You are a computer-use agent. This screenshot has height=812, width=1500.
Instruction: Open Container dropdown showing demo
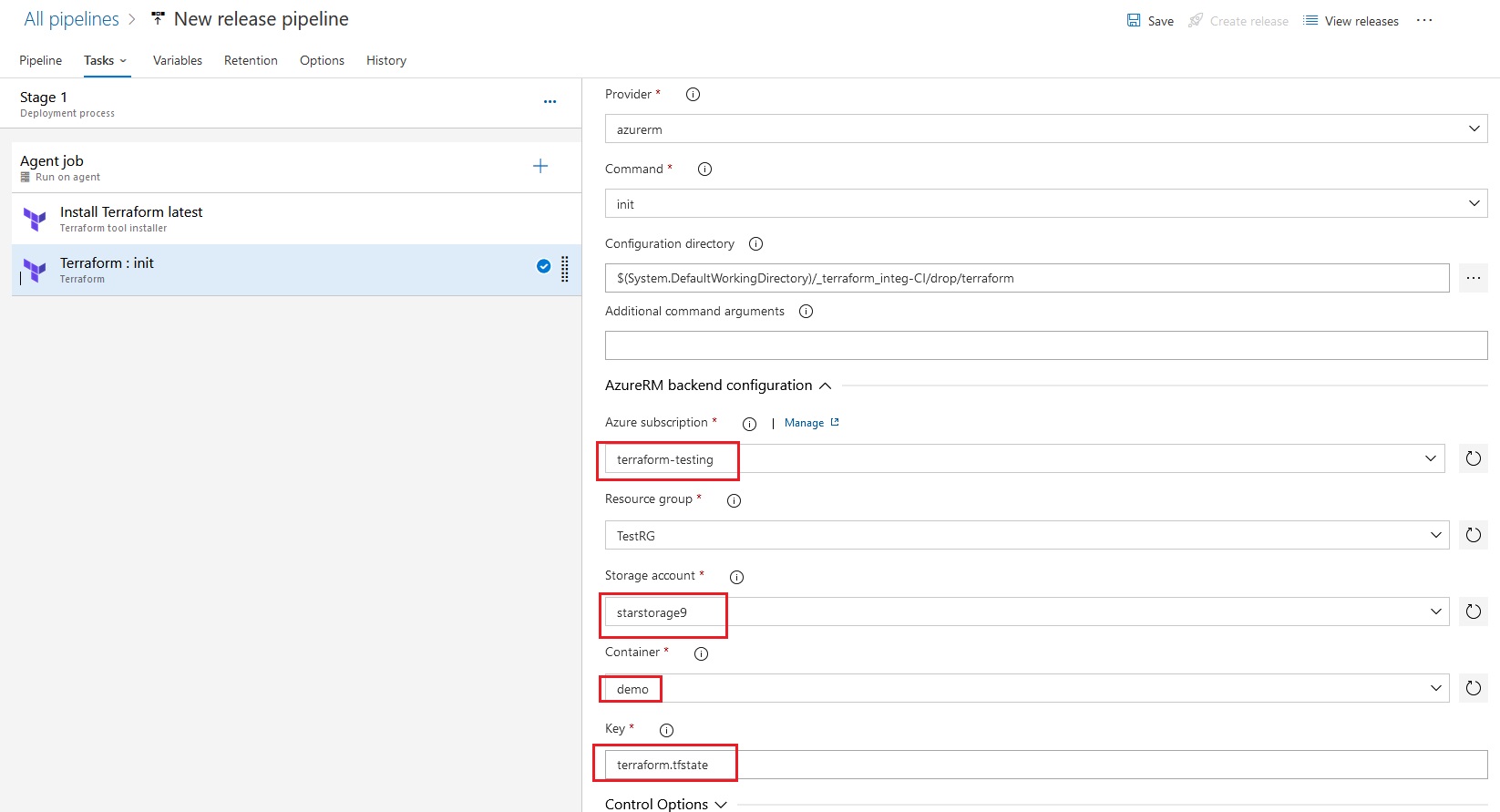coord(1027,688)
